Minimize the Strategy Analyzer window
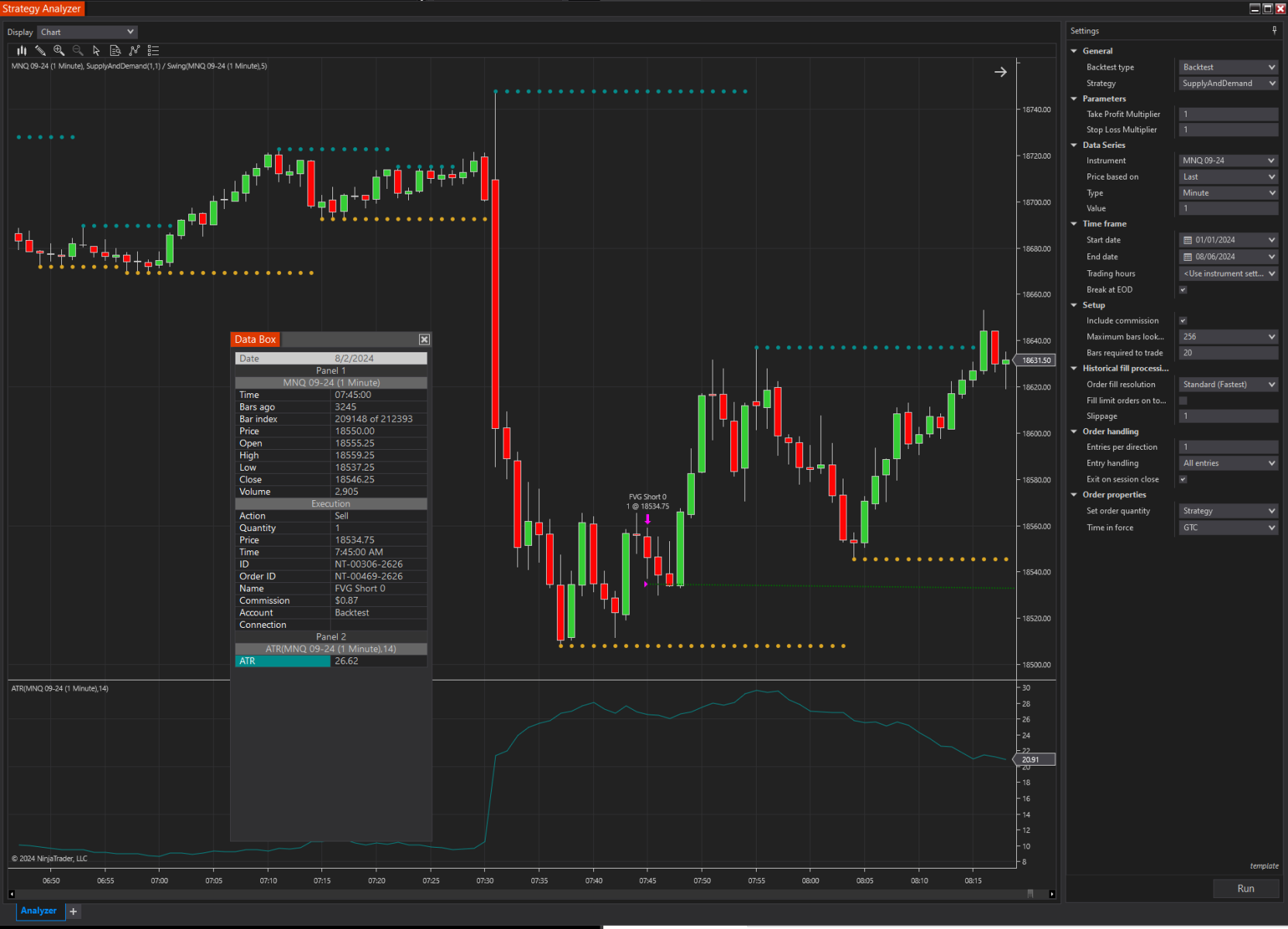The height and width of the screenshot is (929, 1288). point(1255,9)
